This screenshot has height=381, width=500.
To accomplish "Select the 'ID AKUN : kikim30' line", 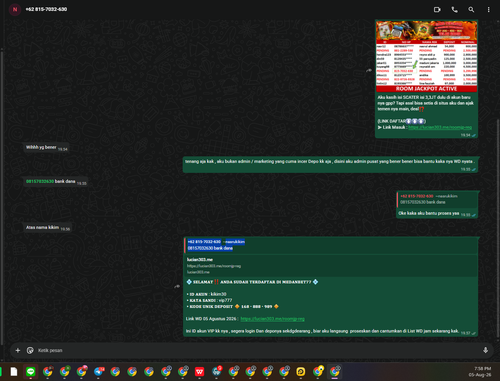I will coord(206,294).
